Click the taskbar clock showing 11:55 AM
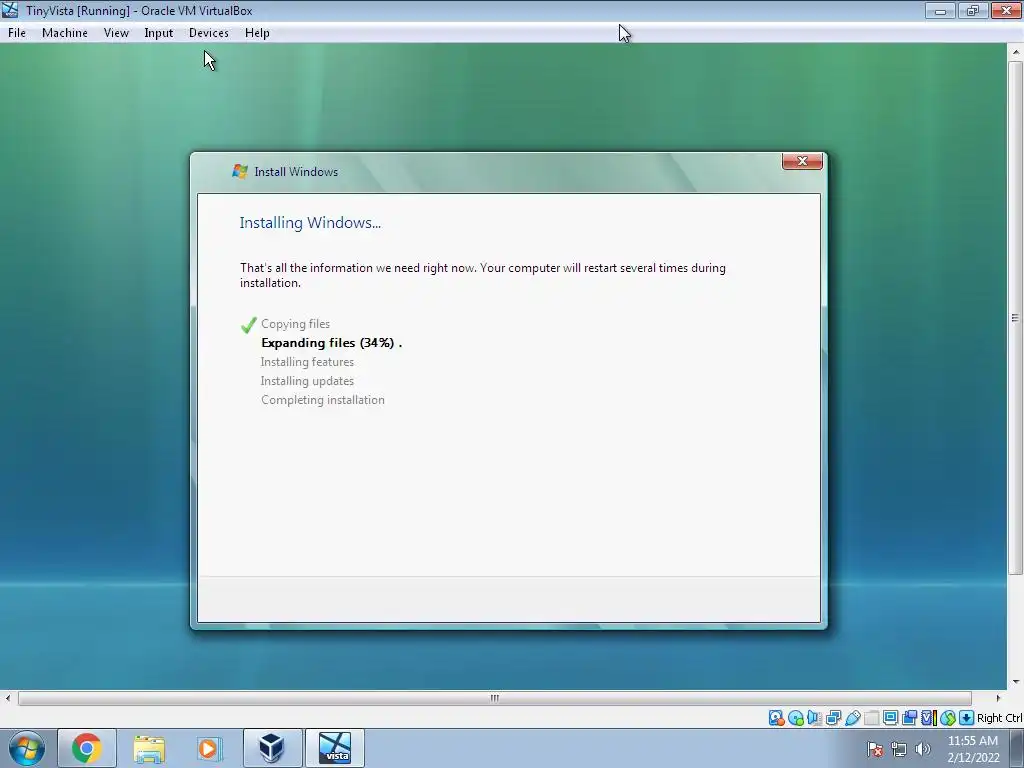Screen dimensions: 1024x768 click(973, 749)
